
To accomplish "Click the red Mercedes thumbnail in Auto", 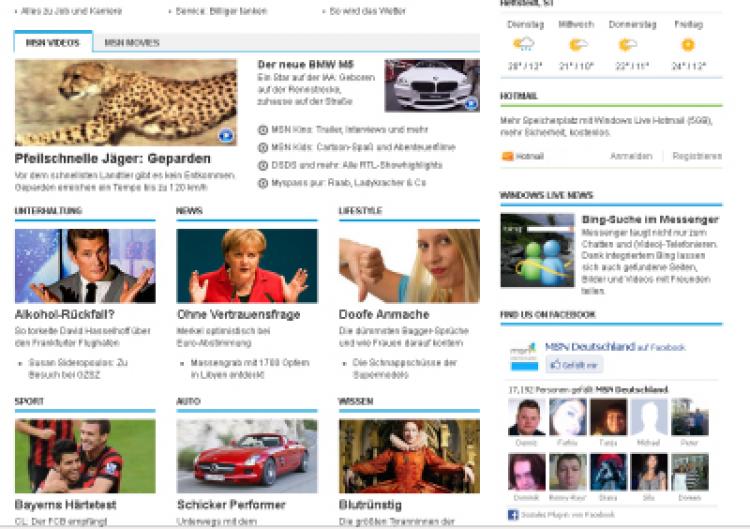I will pos(247,455).
